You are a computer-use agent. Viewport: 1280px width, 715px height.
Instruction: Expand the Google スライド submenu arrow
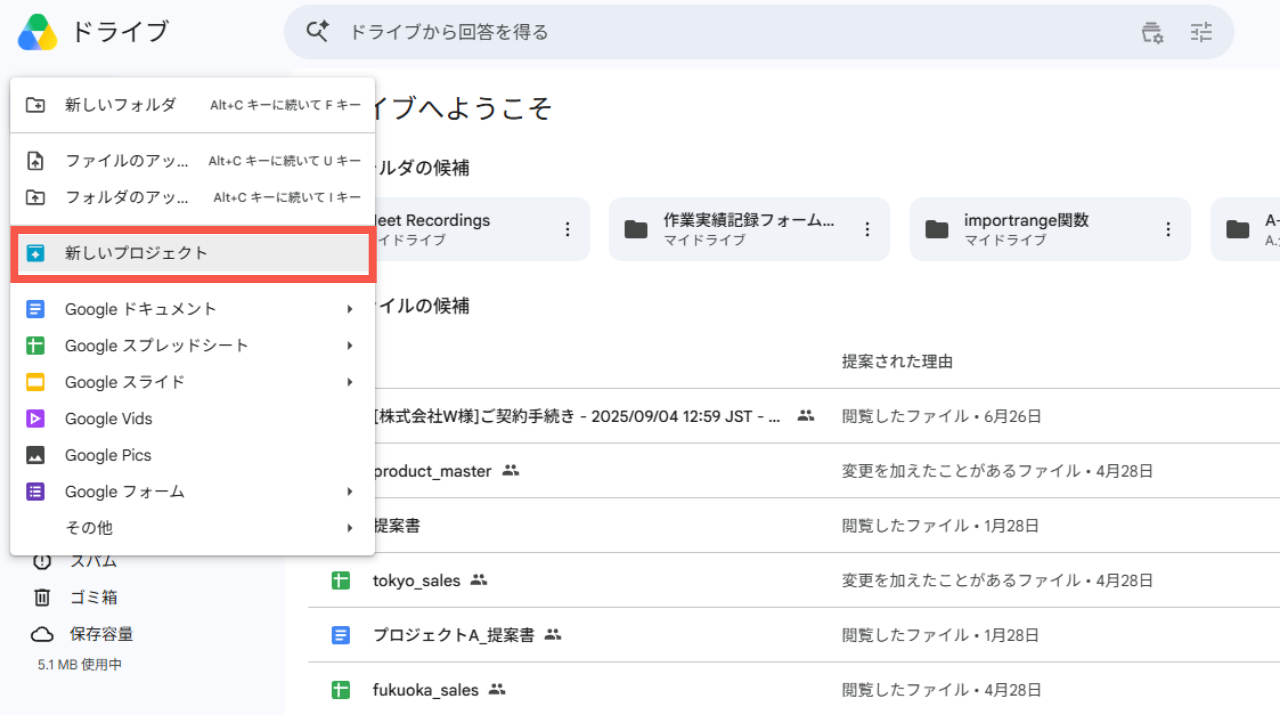click(x=350, y=382)
